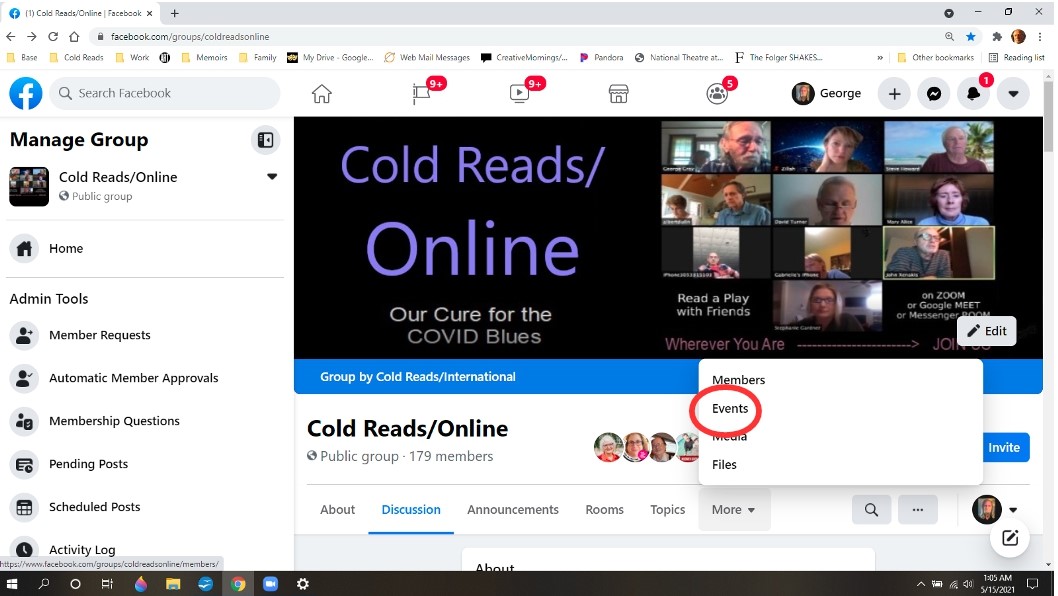Open Member Requests in Admin Tools
The height and width of the screenshot is (596, 1058).
point(100,335)
